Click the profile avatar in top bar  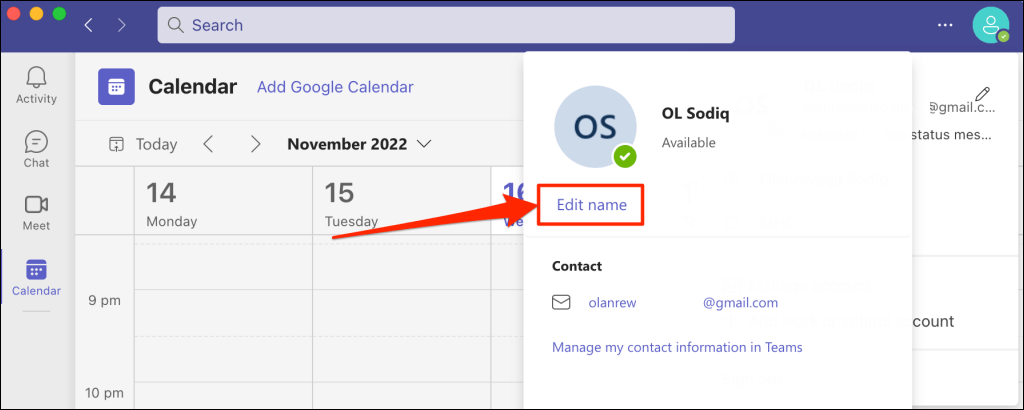[x=990, y=25]
